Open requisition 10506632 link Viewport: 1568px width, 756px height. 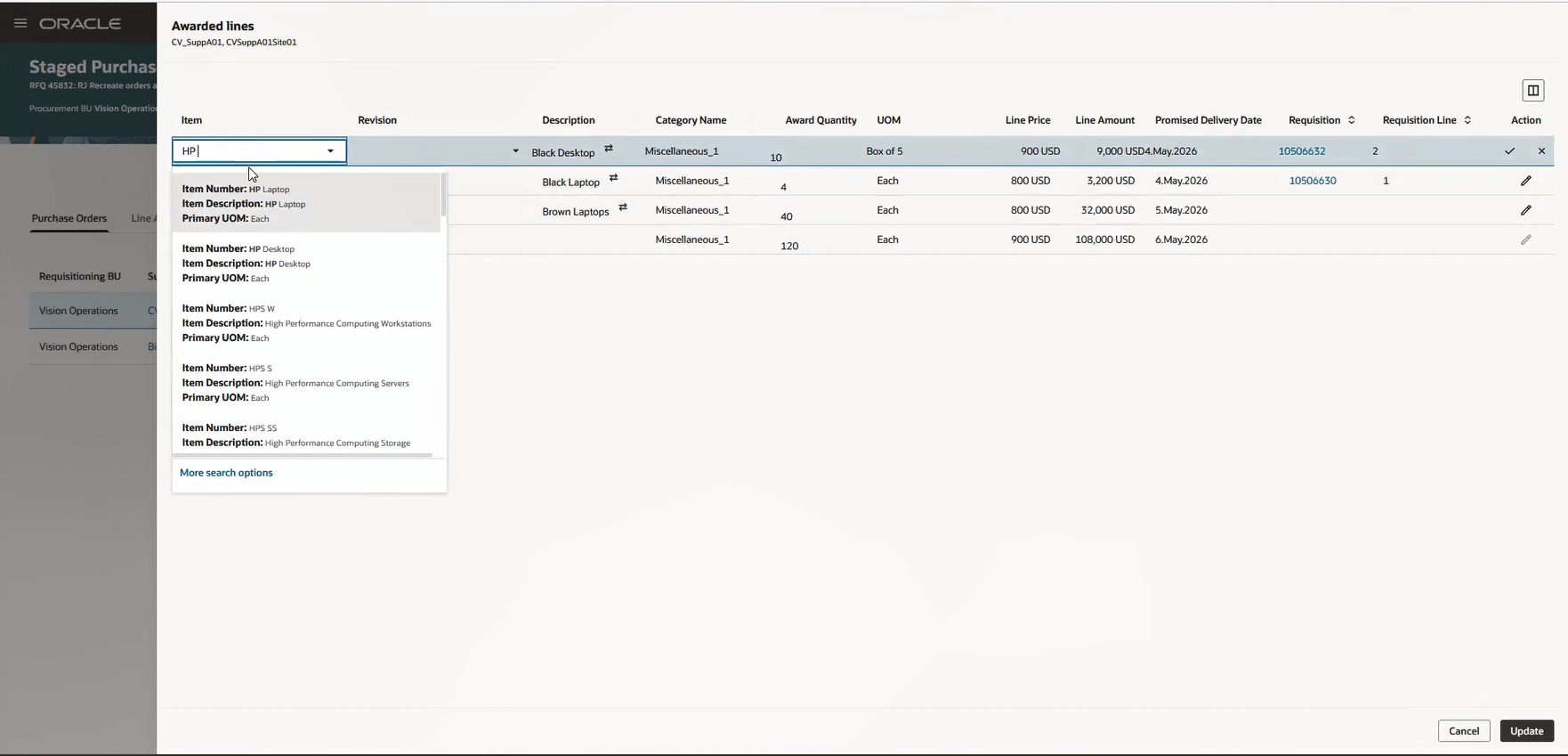1302,151
